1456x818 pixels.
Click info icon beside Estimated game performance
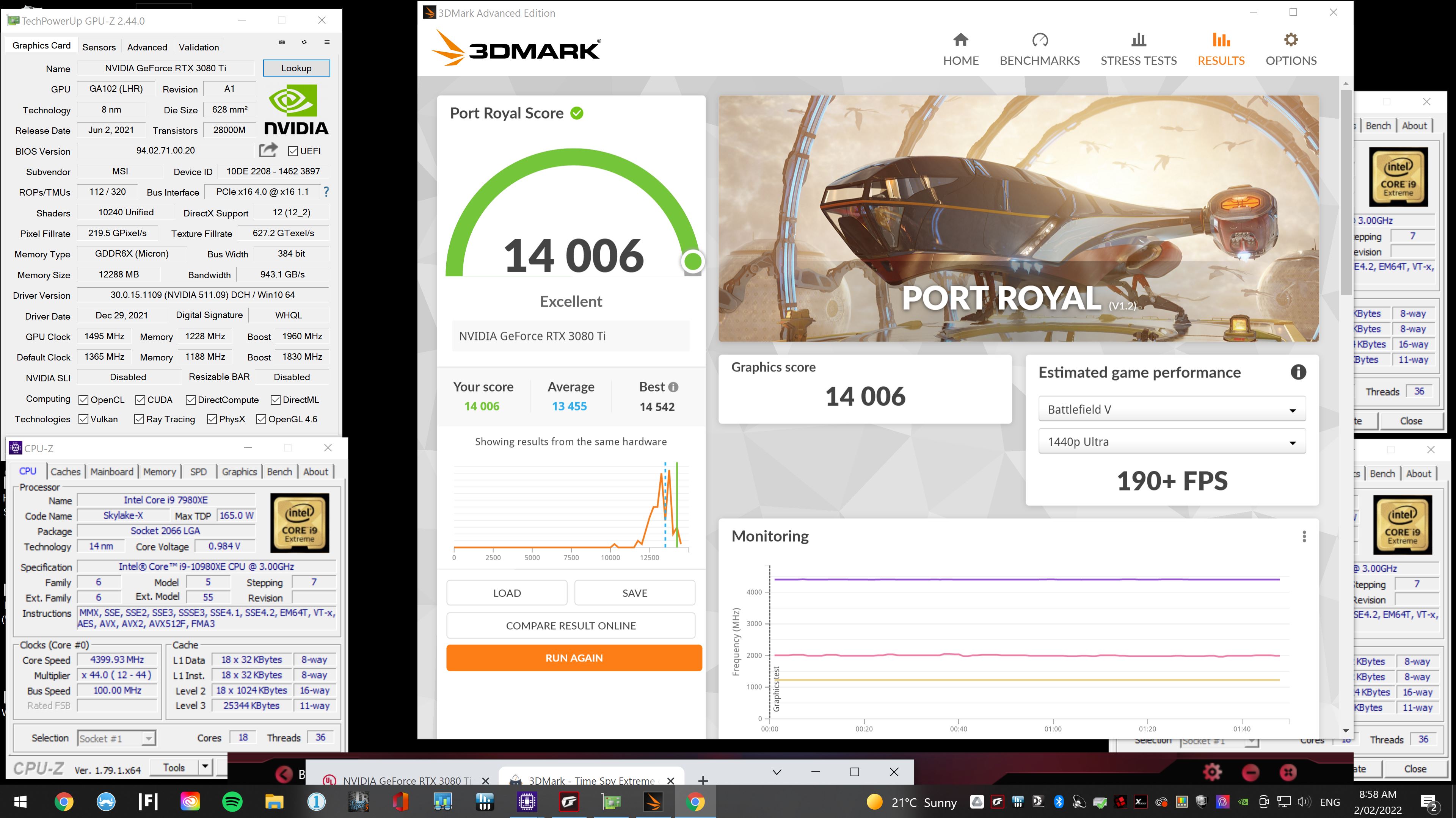[x=1298, y=372]
